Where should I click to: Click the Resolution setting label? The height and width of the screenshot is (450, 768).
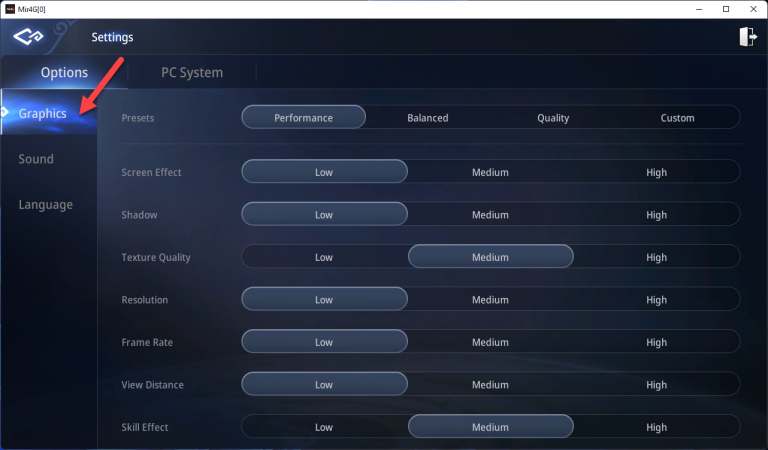[144, 300]
